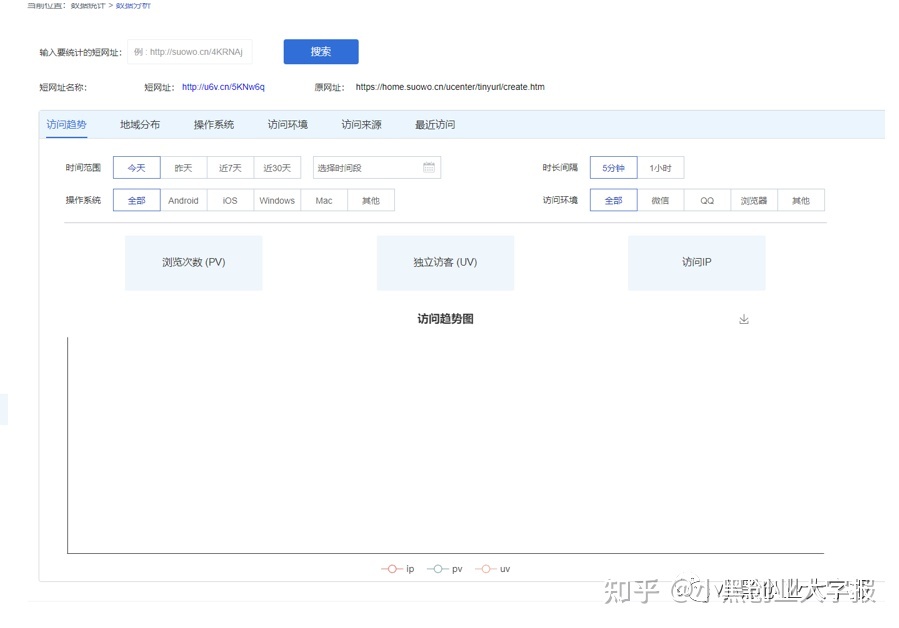This screenshot has height=628, width=899.
Task: Click the short URL input field
Action: tap(189, 52)
